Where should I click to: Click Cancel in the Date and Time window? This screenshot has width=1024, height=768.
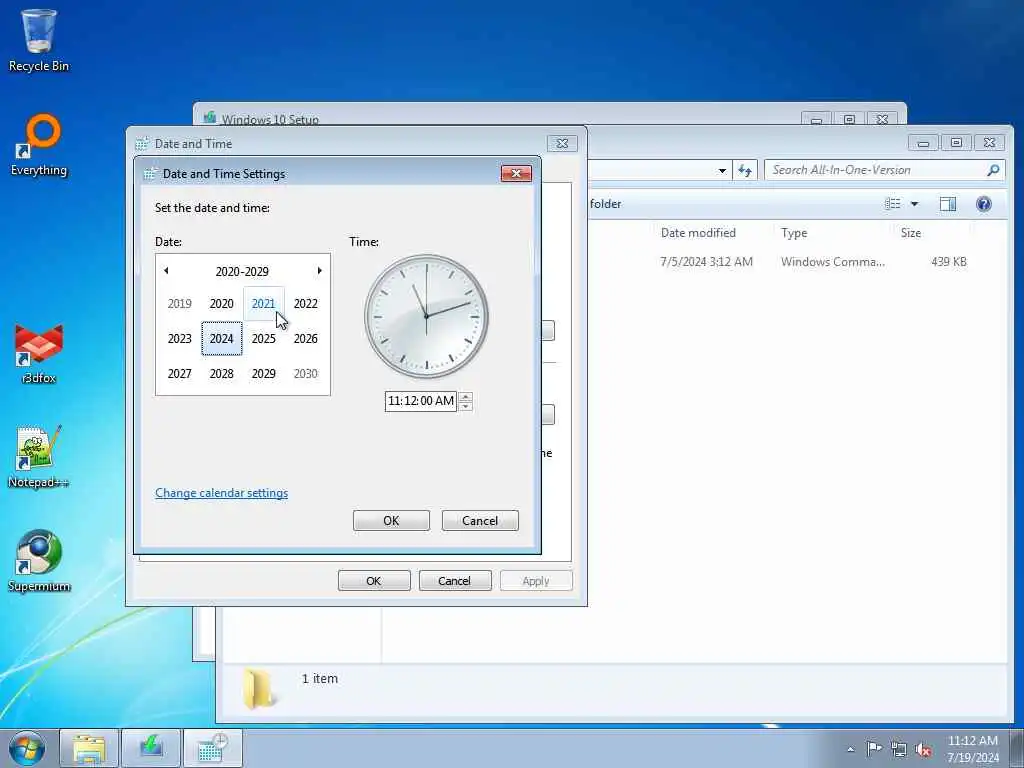(x=455, y=581)
